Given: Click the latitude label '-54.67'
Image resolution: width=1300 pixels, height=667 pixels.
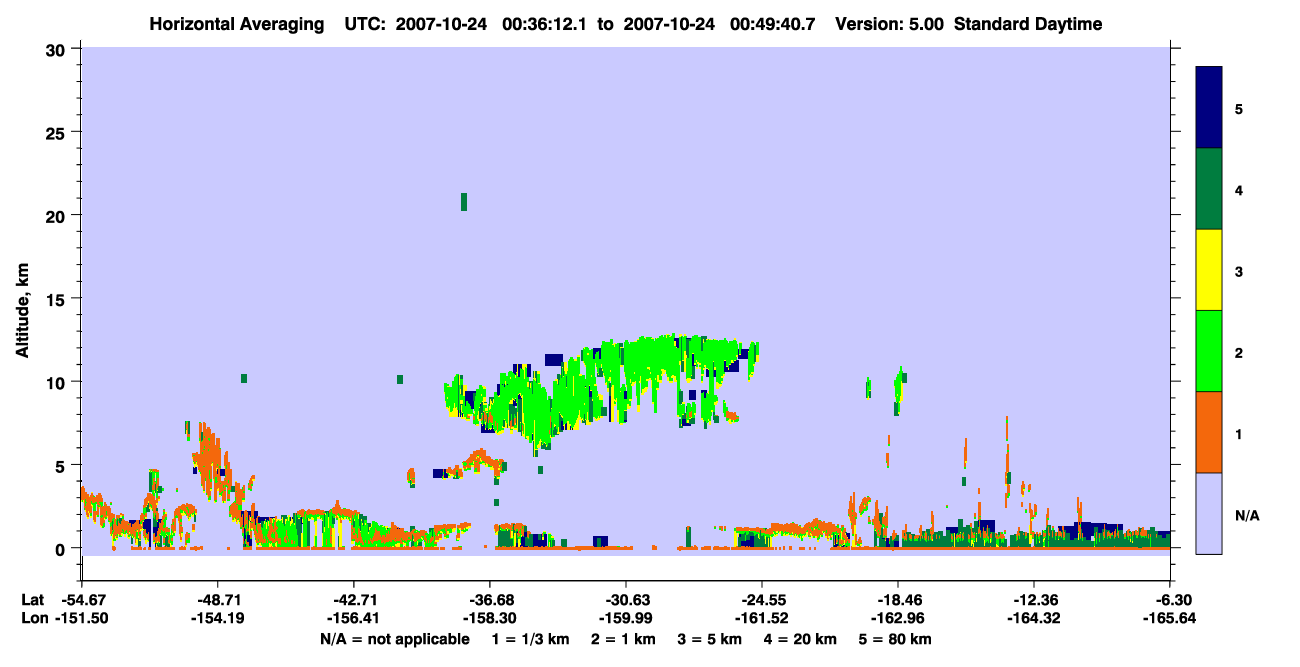Looking at the screenshot, I should 82,600.
